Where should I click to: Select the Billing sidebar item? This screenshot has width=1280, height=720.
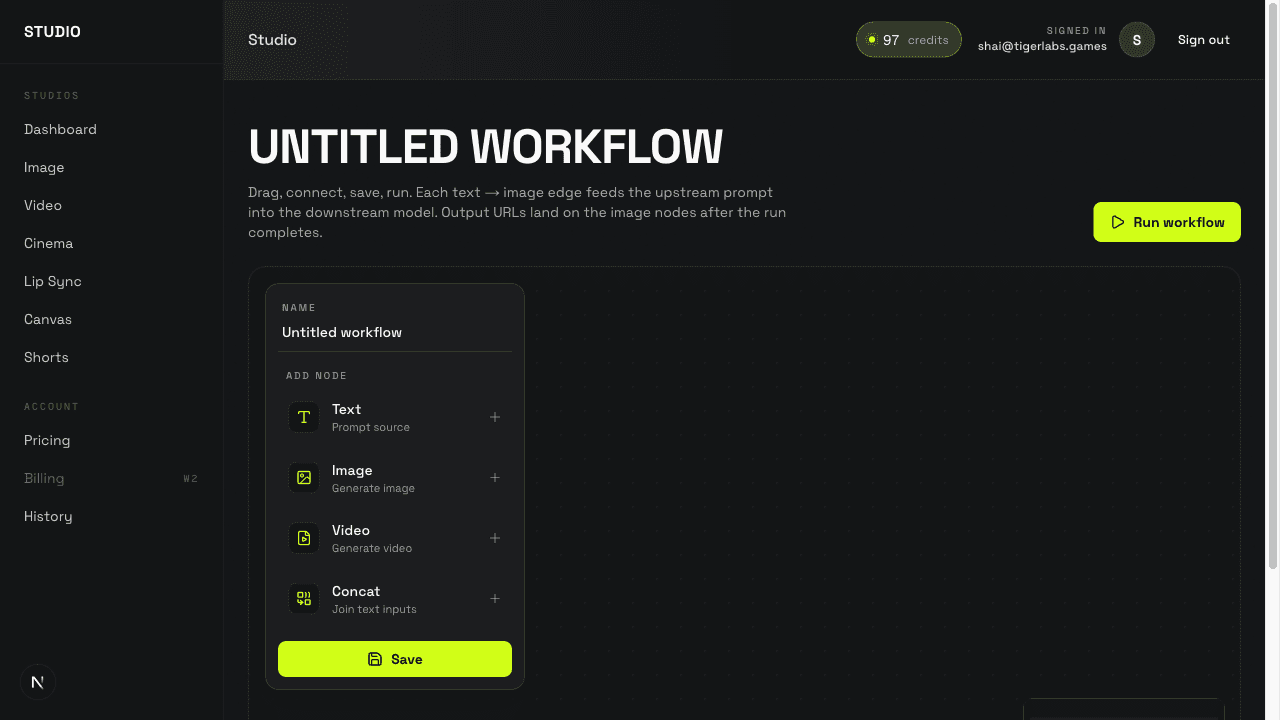(x=111, y=478)
